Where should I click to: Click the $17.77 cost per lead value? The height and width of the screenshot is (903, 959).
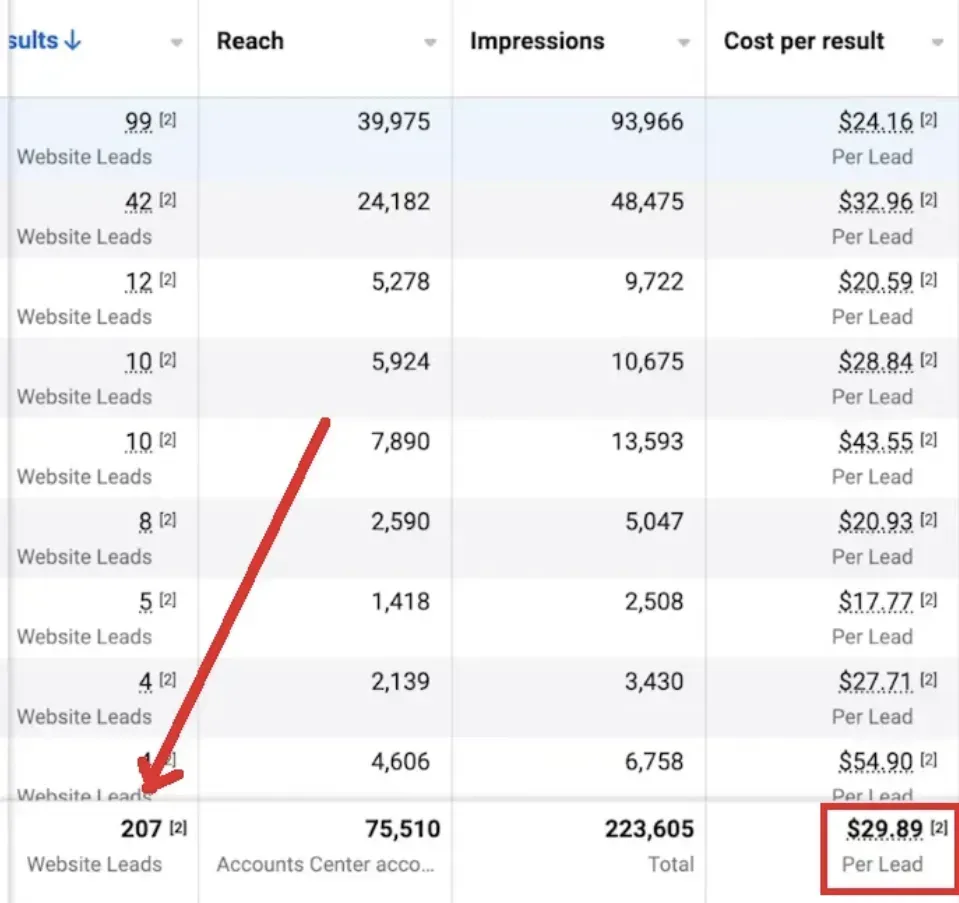click(x=876, y=602)
